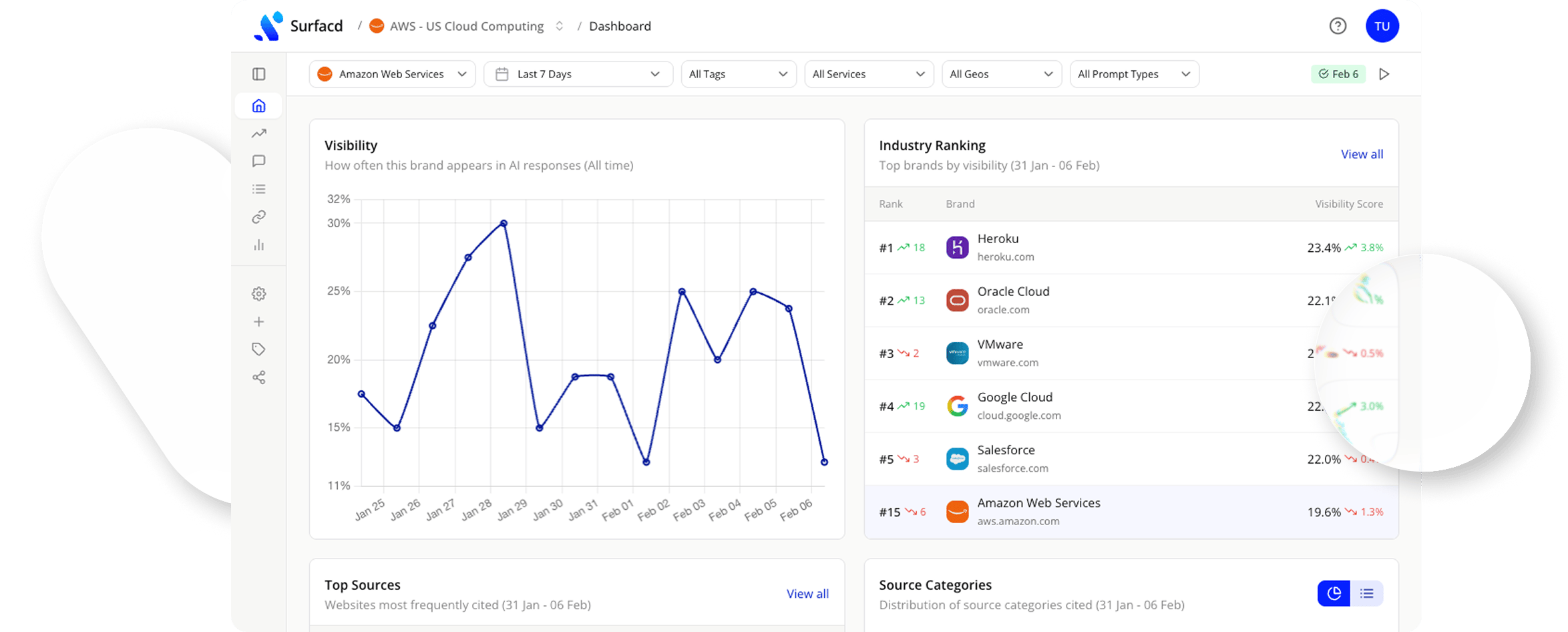Click the 19.6% Amazon Web Services score
The height and width of the screenshot is (632, 1568).
[1324, 512]
